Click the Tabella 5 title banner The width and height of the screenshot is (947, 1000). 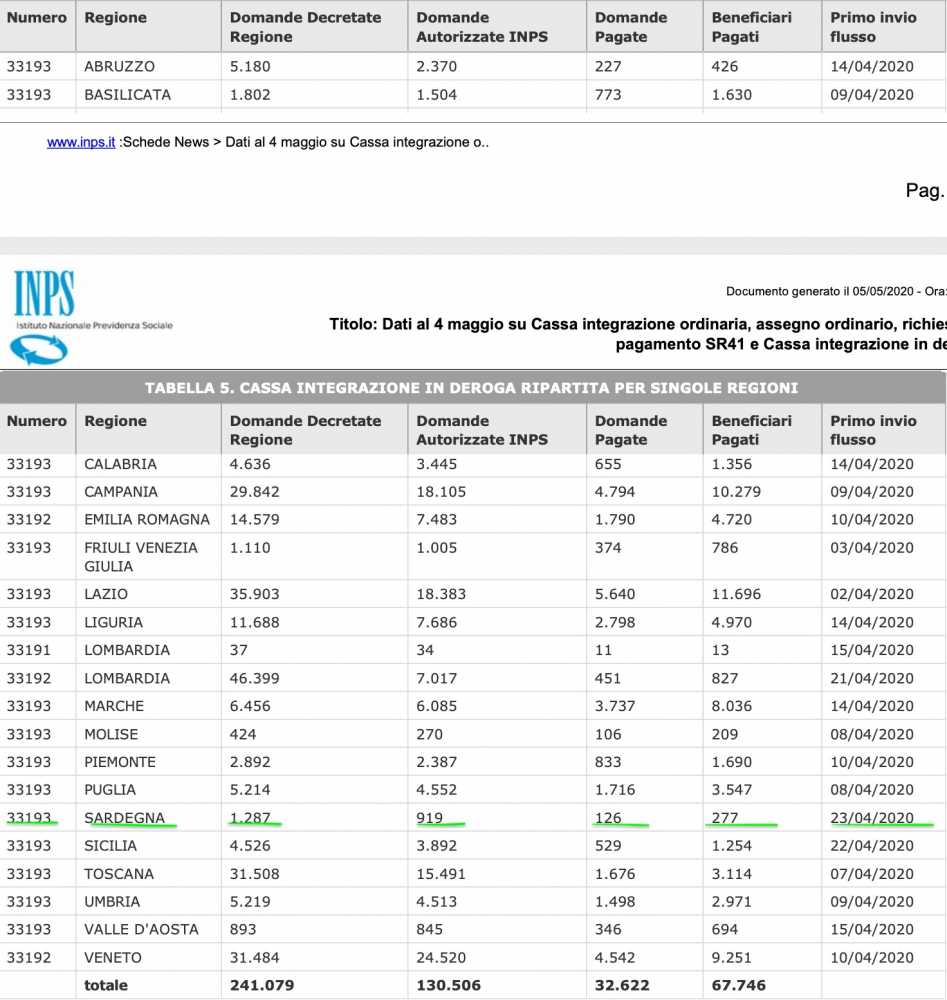pos(472,388)
